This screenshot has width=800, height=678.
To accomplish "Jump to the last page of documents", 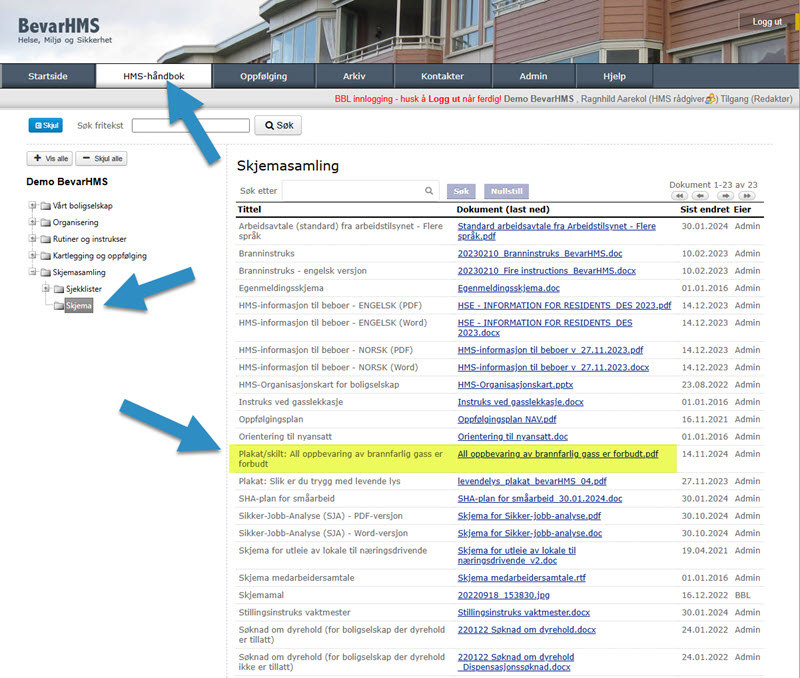I will (749, 196).
